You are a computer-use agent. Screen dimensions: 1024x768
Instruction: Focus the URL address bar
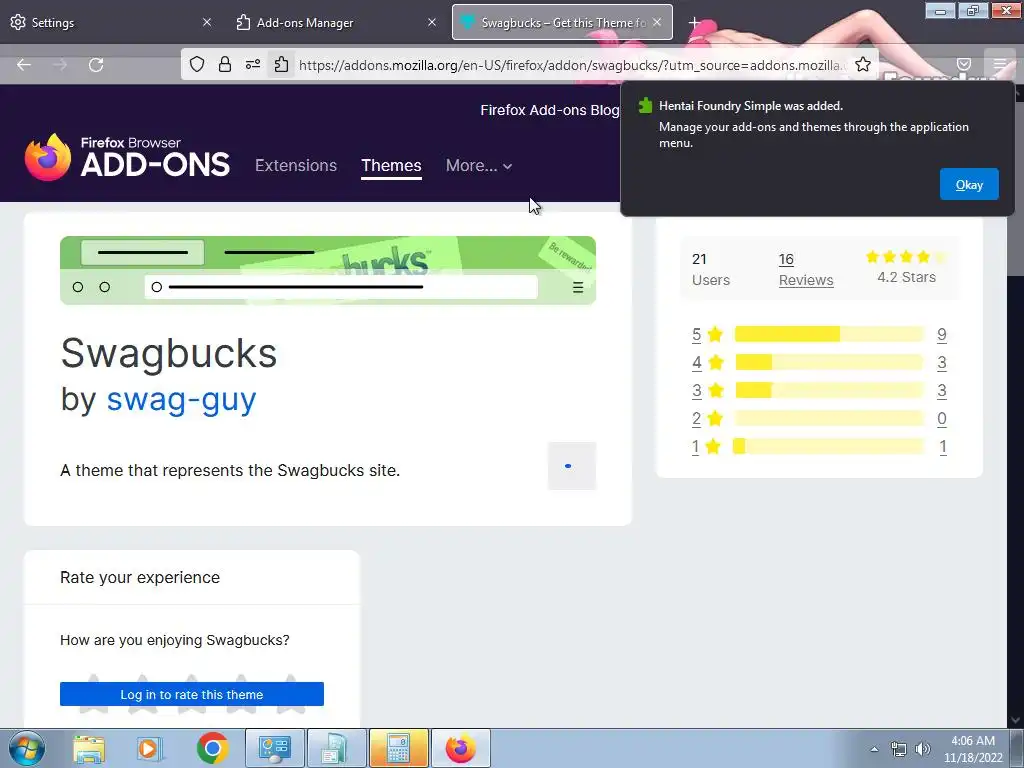tap(571, 65)
